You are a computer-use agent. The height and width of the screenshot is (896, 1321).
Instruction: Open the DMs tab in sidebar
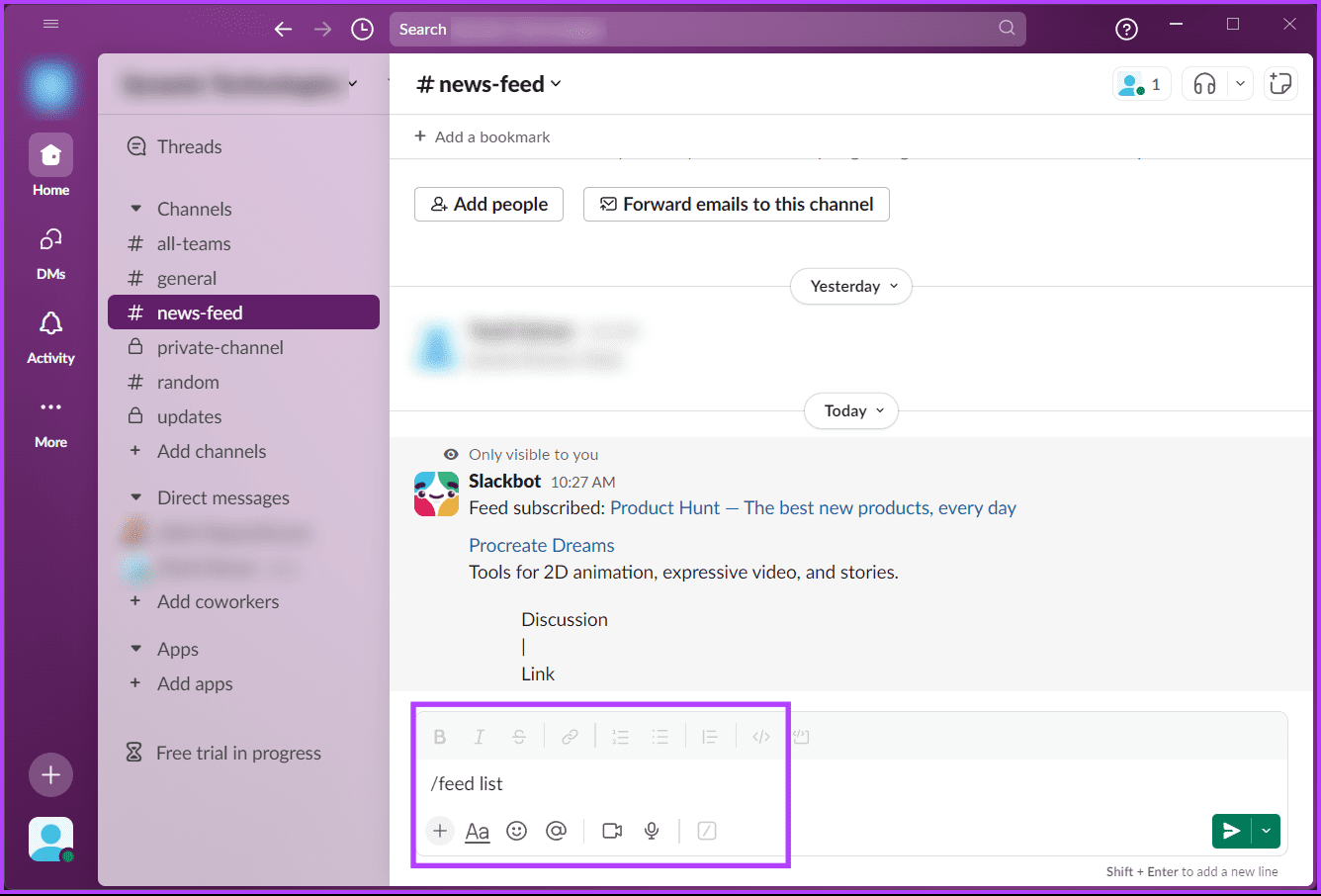(50, 253)
